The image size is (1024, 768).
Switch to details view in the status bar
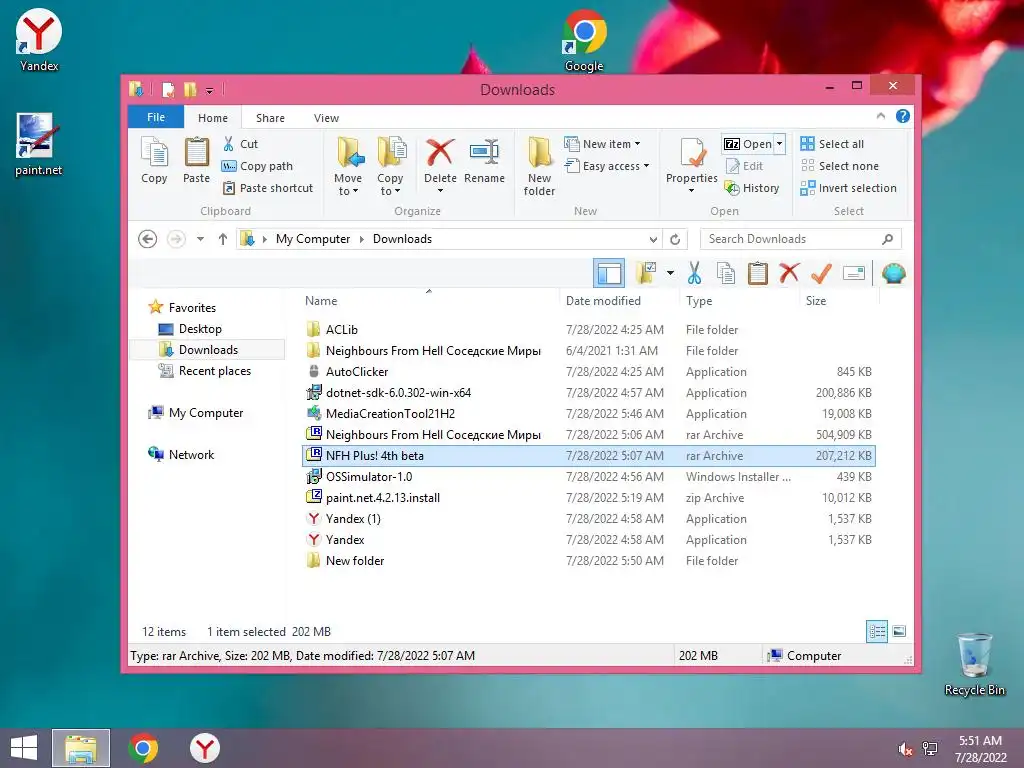877,631
